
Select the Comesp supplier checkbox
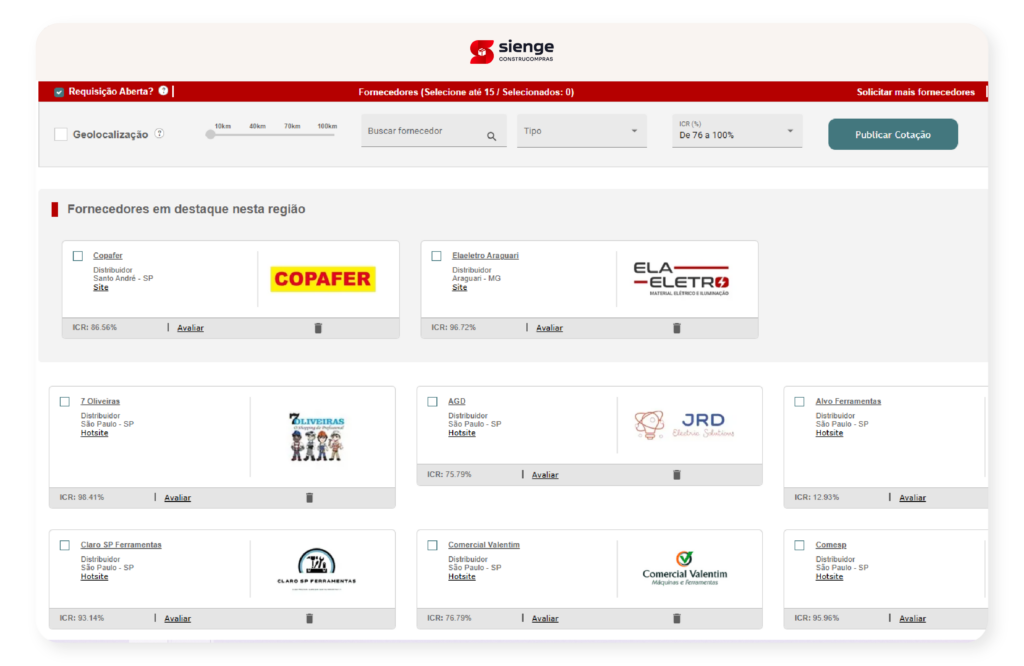coord(799,545)
